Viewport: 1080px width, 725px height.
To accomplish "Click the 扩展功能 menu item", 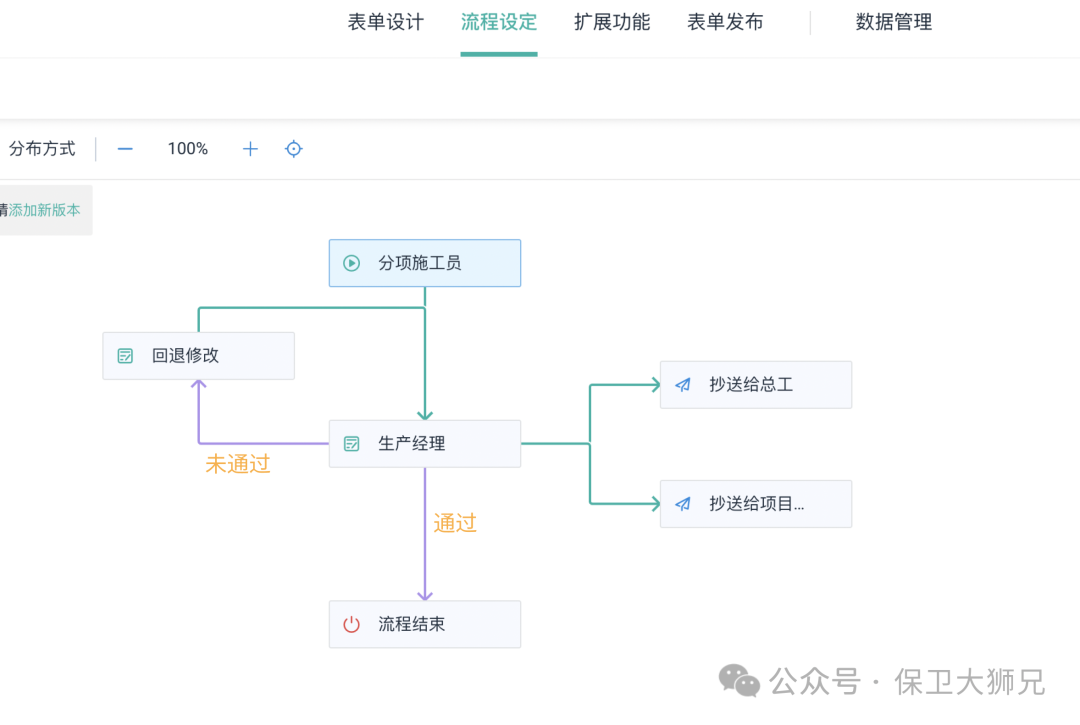I will click(x=612, y=21).
